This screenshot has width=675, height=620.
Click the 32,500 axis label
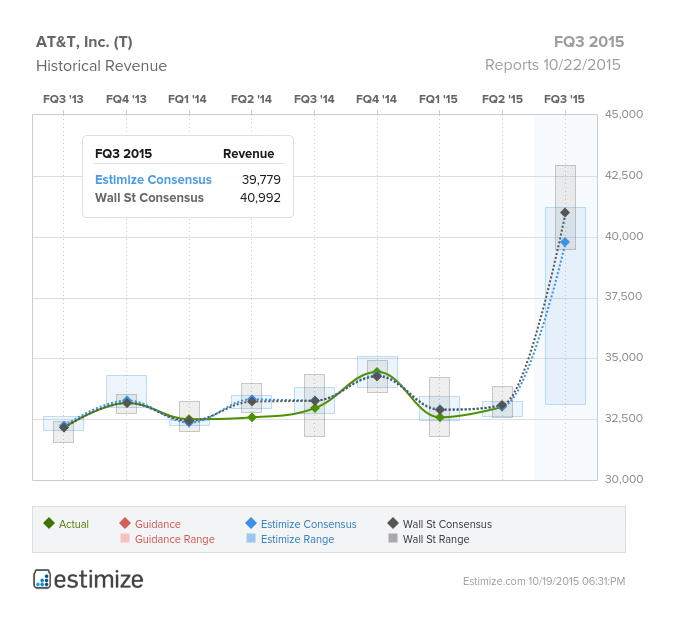pyautogui.click(x=624, y=418)
